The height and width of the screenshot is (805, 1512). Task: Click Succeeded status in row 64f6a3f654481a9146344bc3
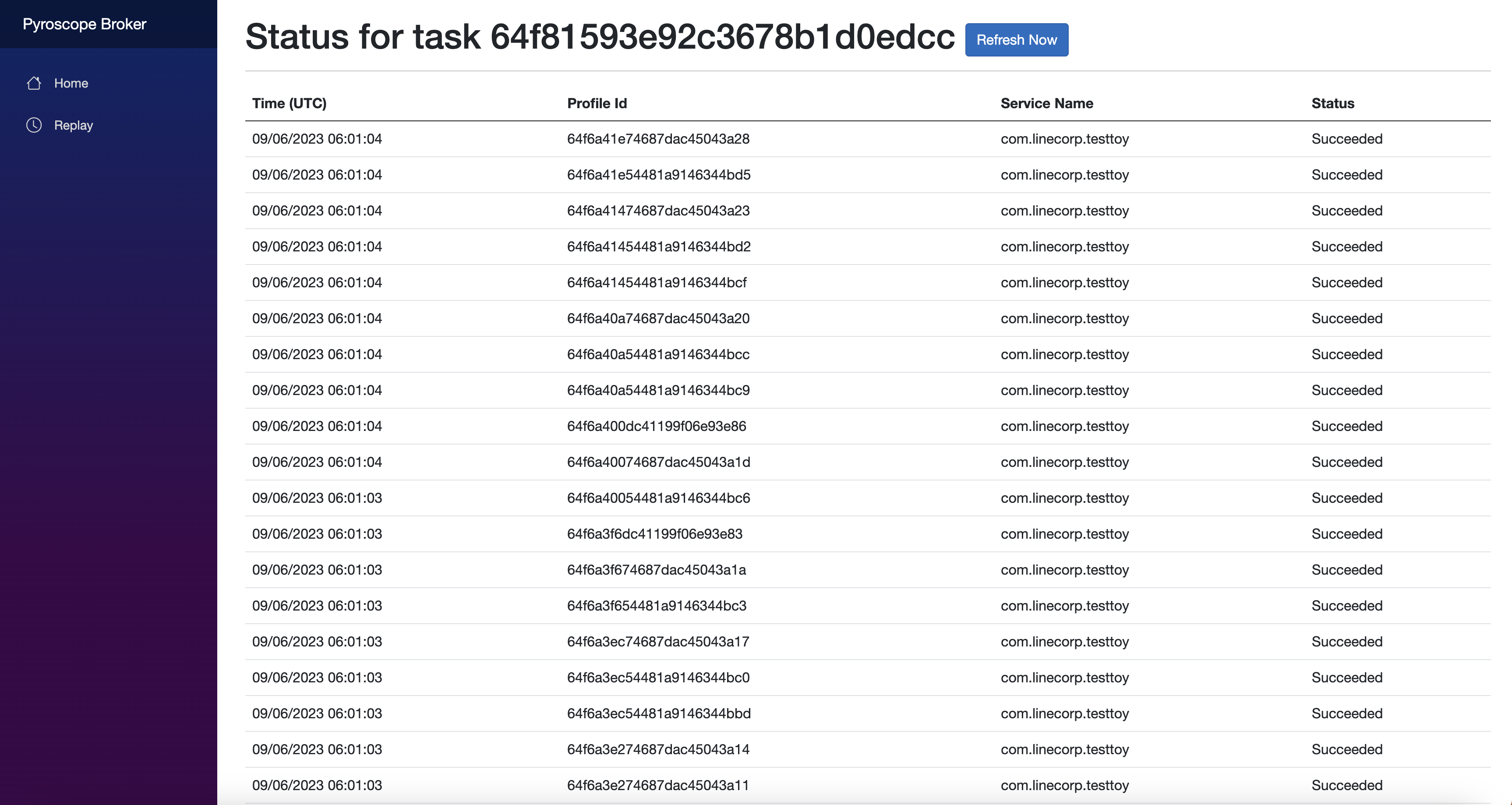tap(1347, 606)
